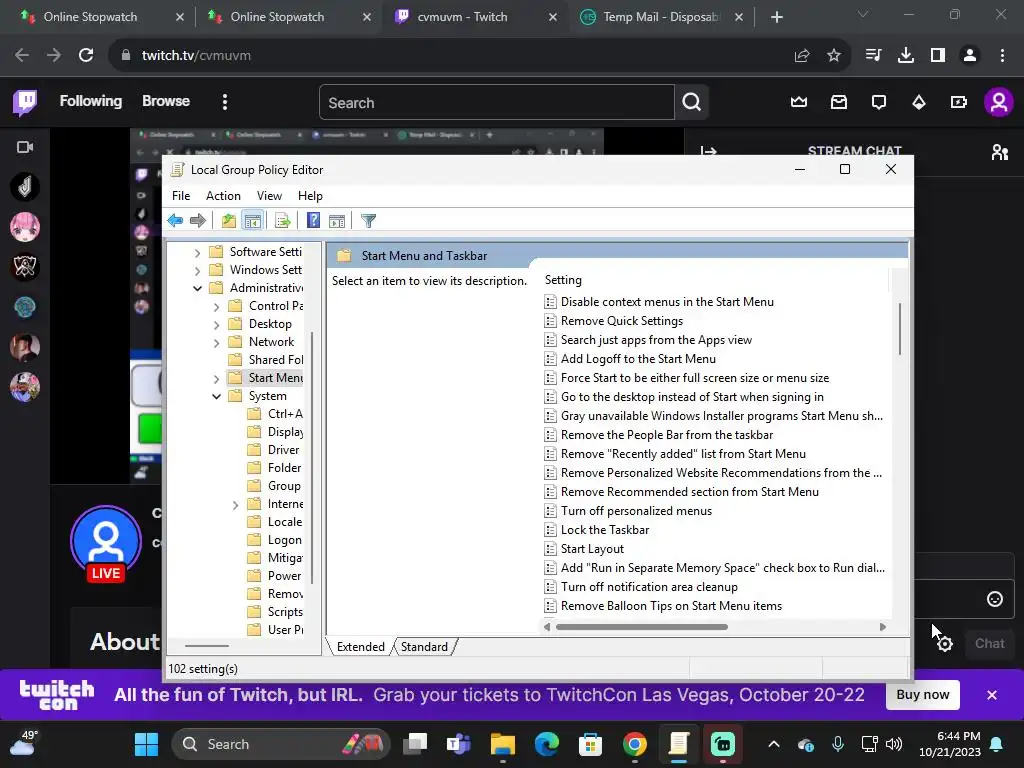This screenshot has width=1024, height=768.
Task: Open the Twitch Whispers chat bubble icon
Action: pyautogui.click(x=879, y=102)
